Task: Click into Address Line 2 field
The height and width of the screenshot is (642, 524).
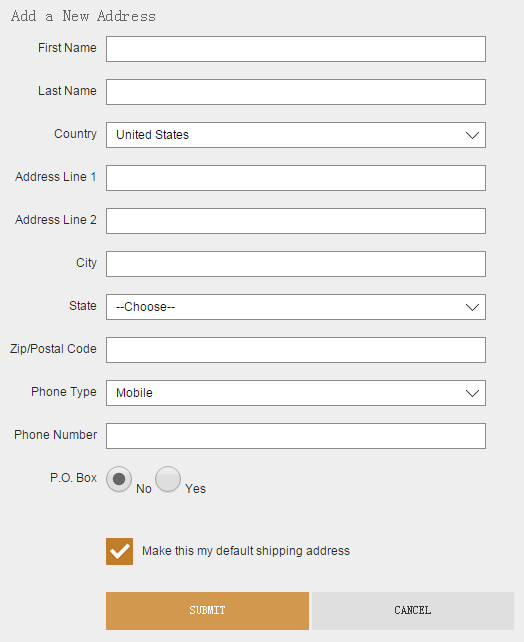Action: (x=296, y=221)
